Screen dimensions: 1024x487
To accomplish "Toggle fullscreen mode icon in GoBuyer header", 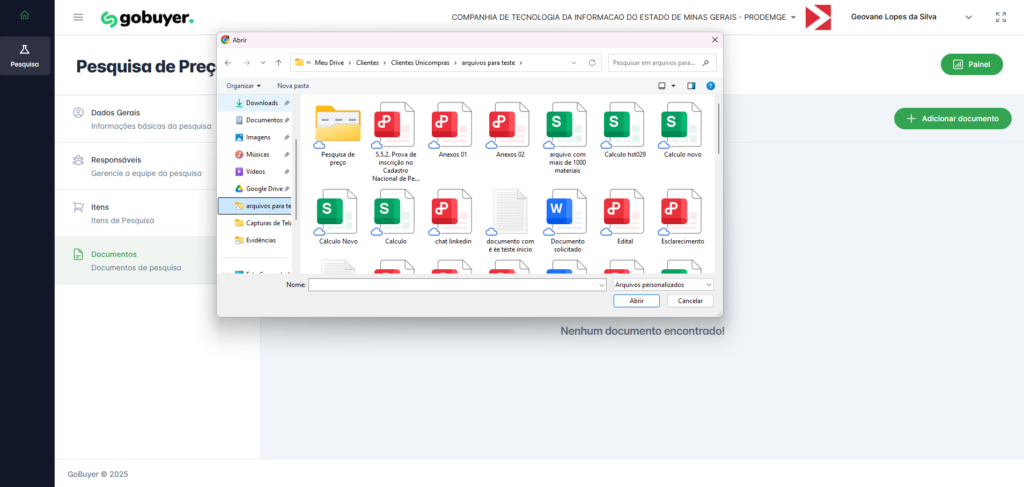I will [1001, 17].
